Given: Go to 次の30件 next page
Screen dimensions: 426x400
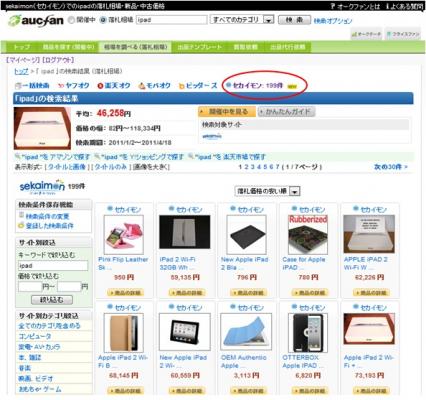Looking at the screenshot, I should 391,167.
